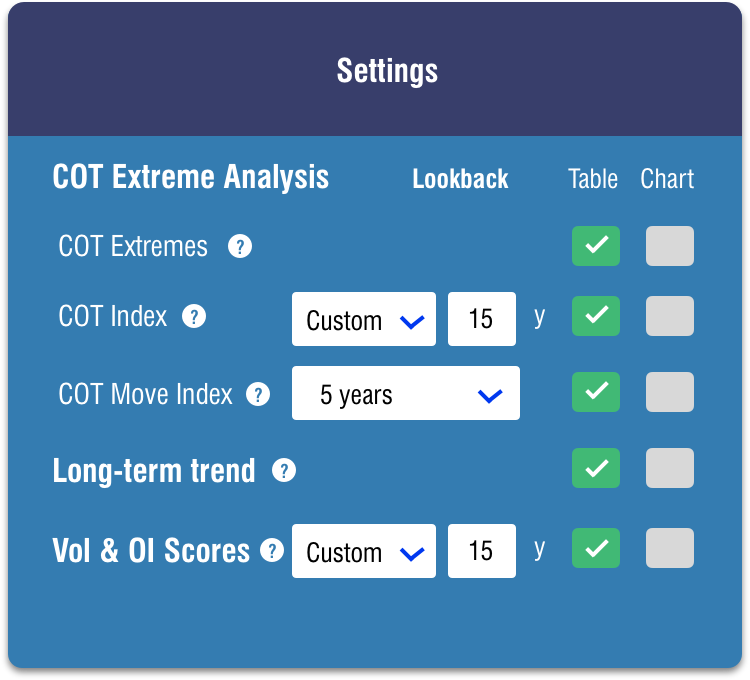The width and height of the screenshot is (750, 680).
Task: Disable the COT Index Table checkbox
Action: tap(596, 316)
